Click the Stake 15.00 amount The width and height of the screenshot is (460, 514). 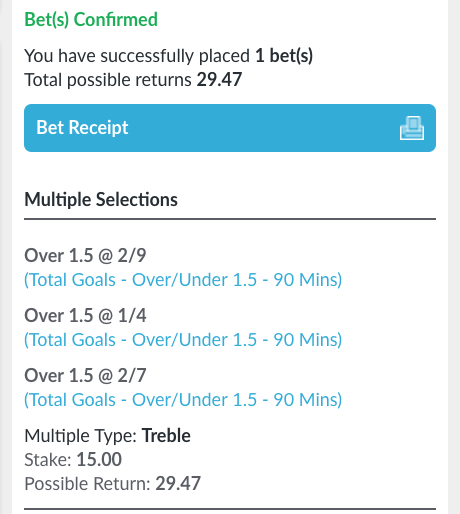point(99,460)
